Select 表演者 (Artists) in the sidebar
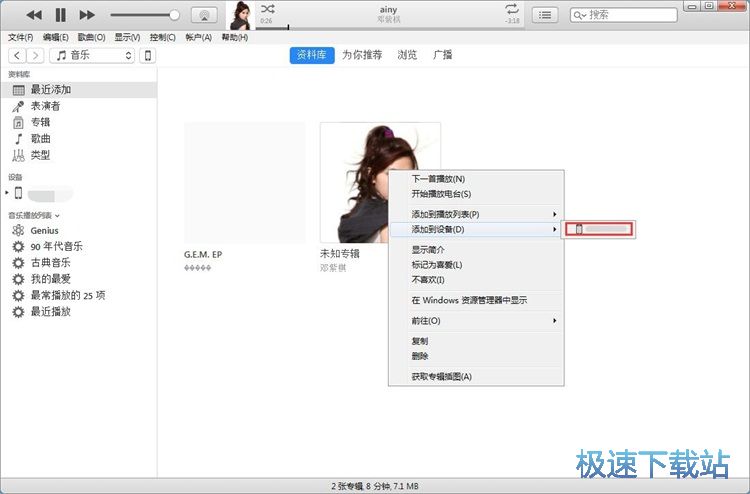 tap(45, 106)
